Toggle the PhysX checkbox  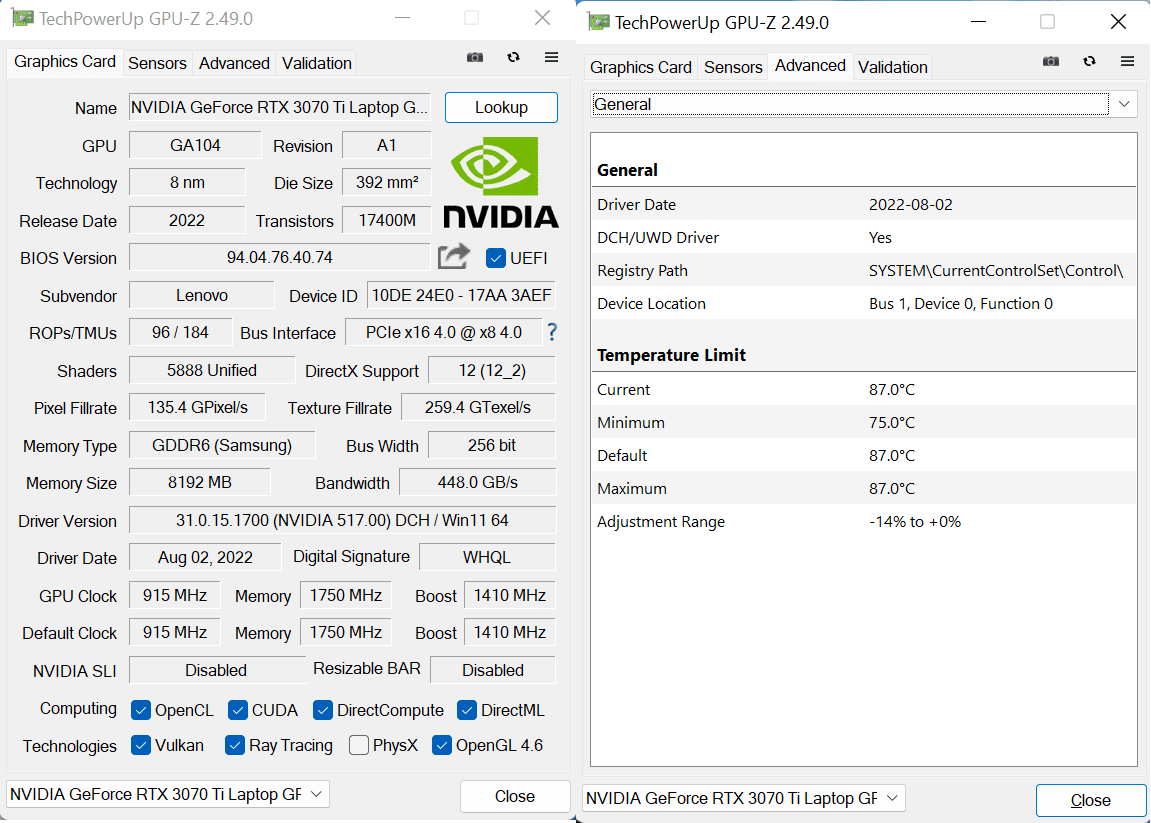[x=359, y=745]
